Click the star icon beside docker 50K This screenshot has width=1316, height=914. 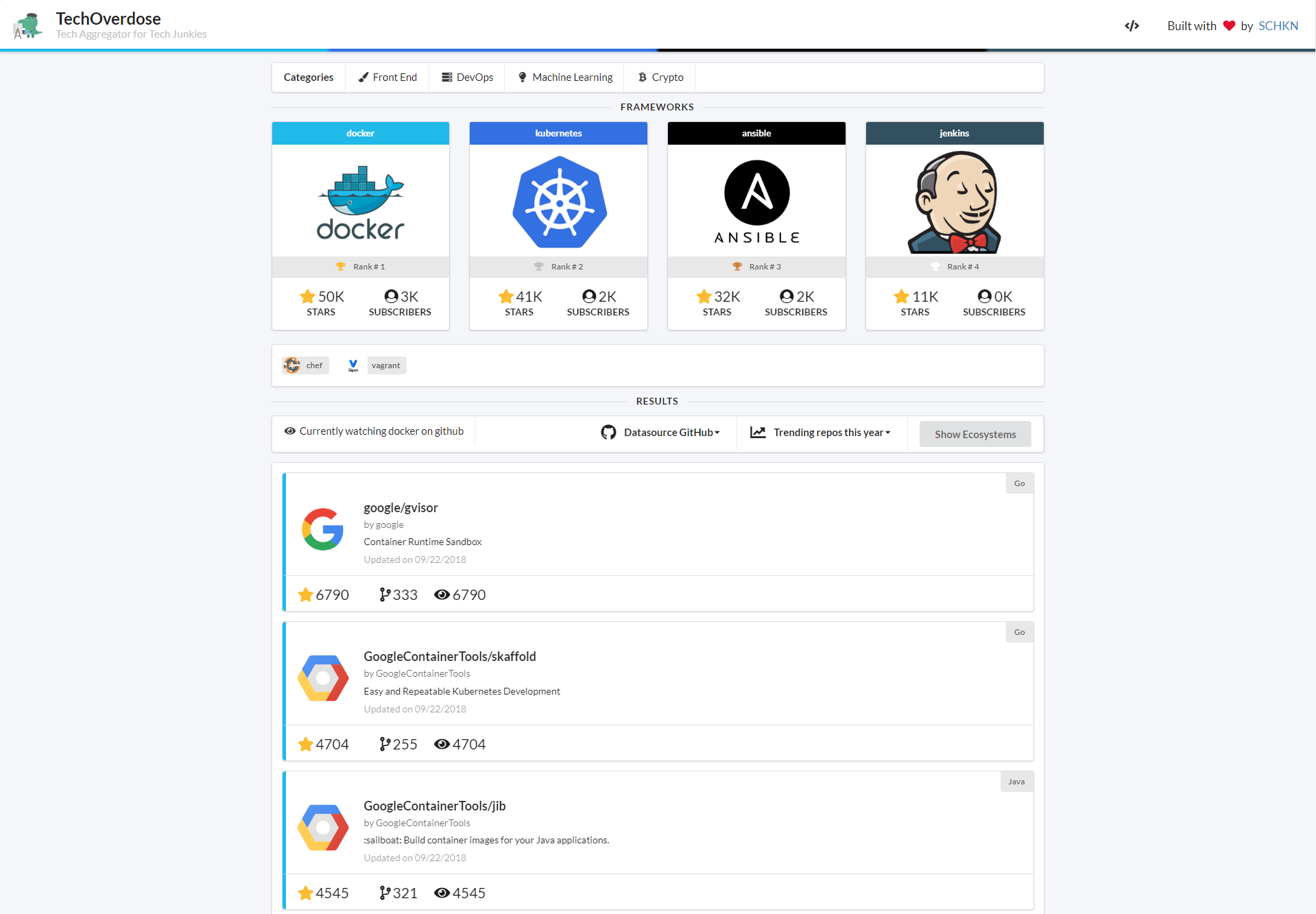308,296
